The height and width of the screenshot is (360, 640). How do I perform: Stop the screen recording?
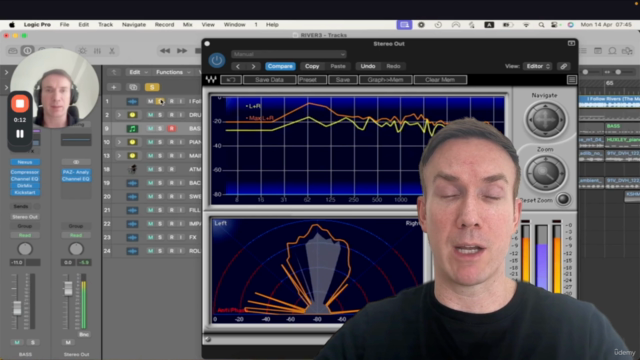click(x=20, y=104)
